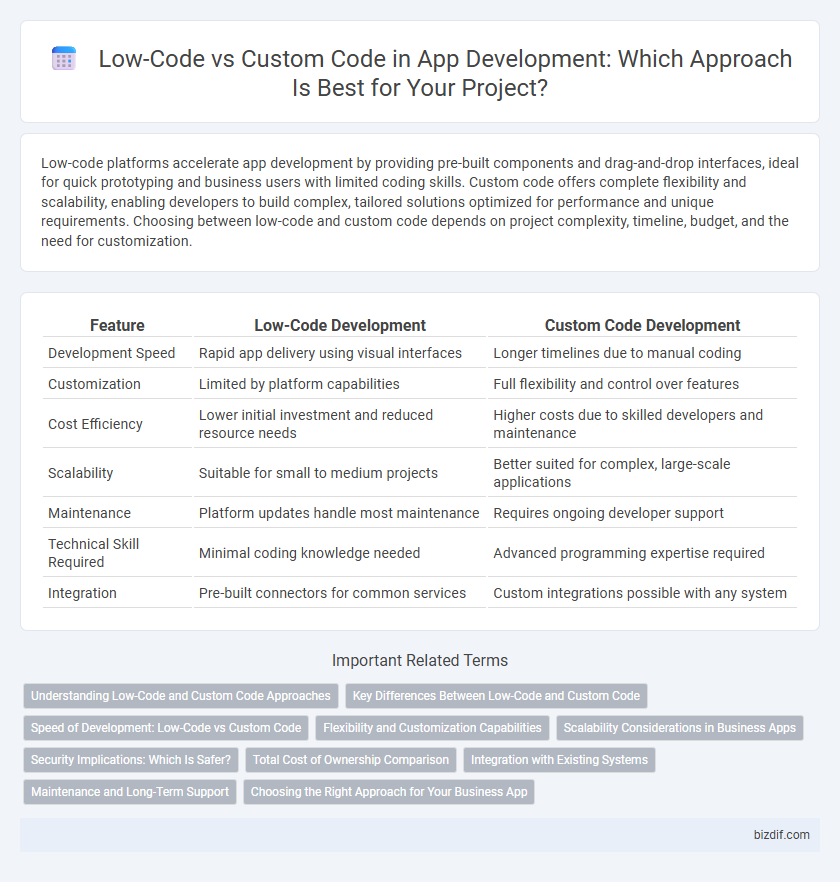Screen dimensions: 840x882
Task: Click the 'Development Speed' row label
Action: pos(111,353)
